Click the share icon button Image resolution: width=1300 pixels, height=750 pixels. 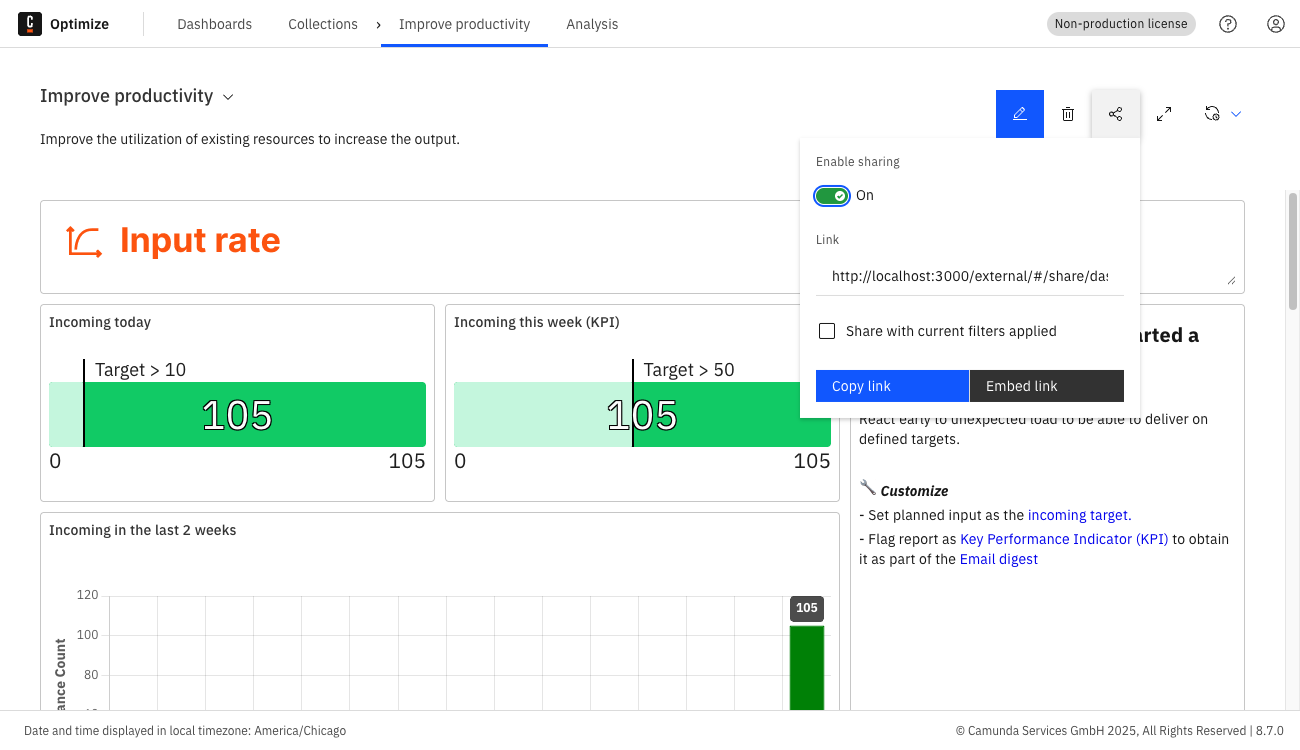(1116, 114)
